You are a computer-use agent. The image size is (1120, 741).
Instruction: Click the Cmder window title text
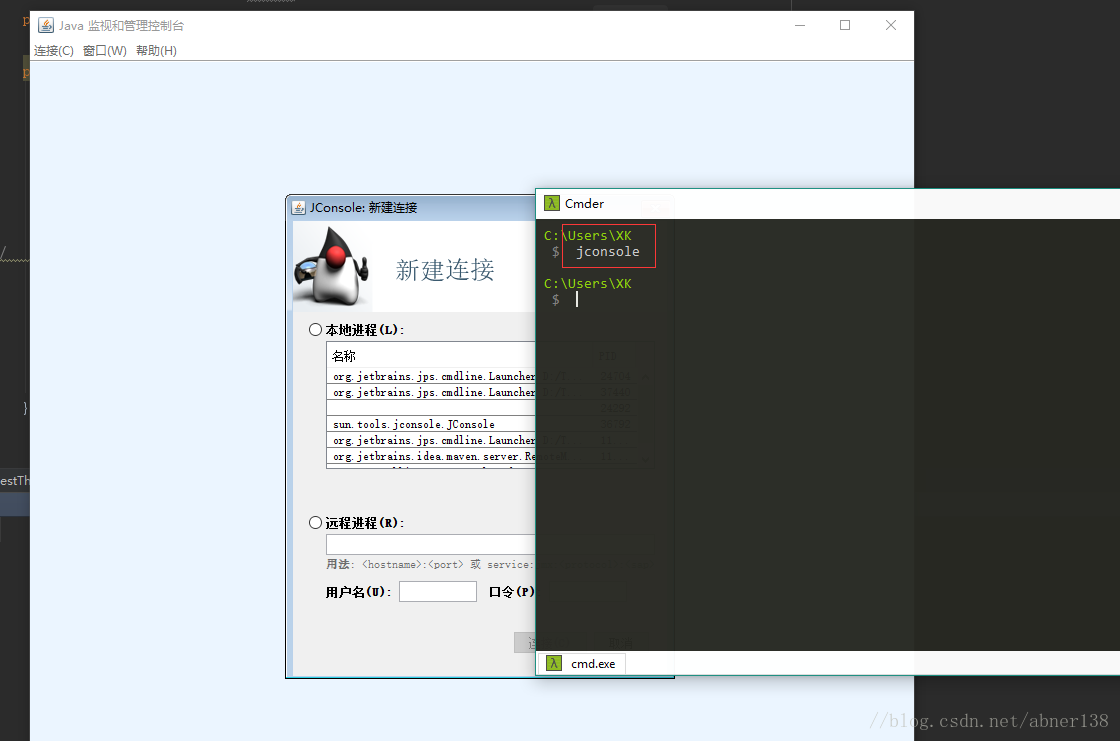tap(584, 204)
